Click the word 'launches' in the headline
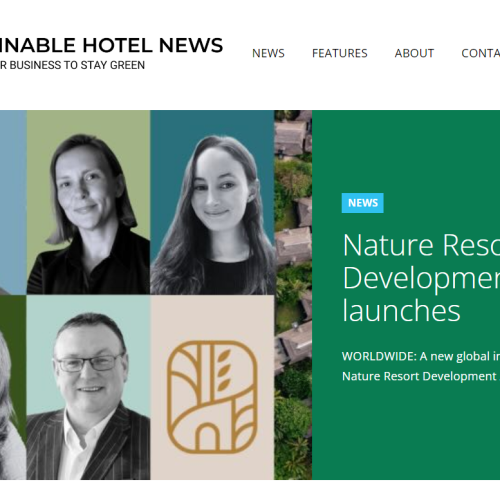The height and width of the screenshot is (500, 500). (401, 311)
